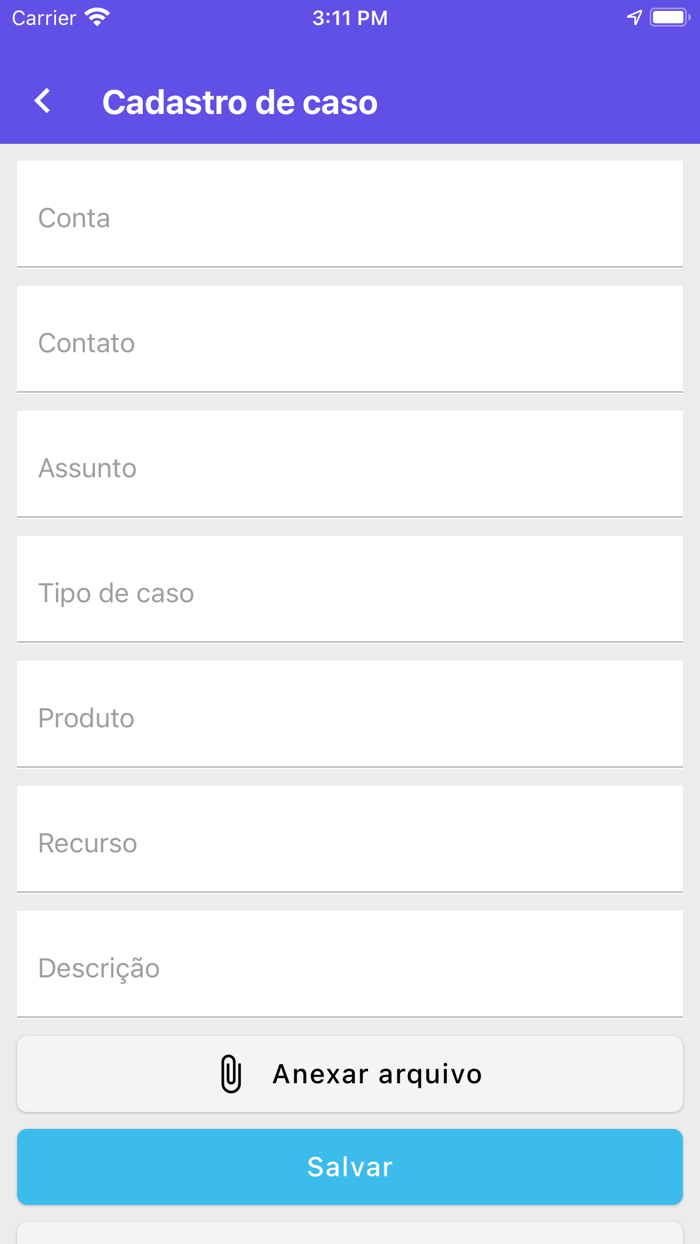The height and width of the screenshot is (1244, 700).
Task: Tap the paperclip attachment icon
Action: point(230,1073)
